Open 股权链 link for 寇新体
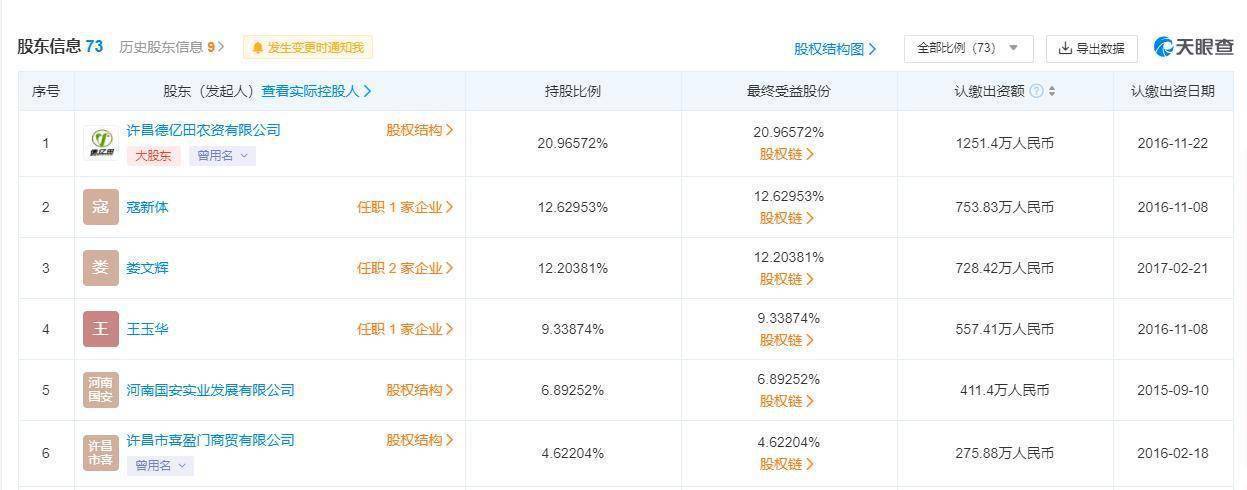The width and height of the screenshot is (1247, 490). pos(787,218)
